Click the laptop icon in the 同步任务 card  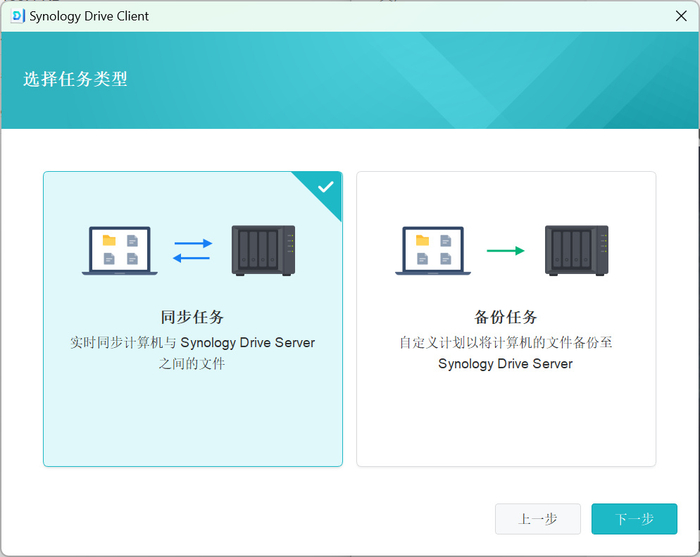click(120, 251)
